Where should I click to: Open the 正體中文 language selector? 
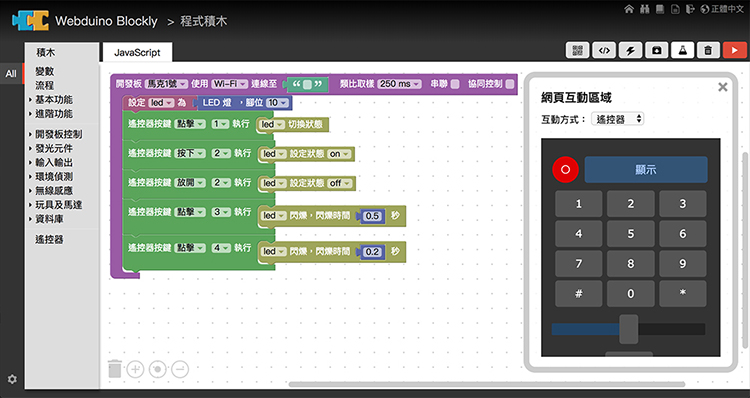(722, 9)
